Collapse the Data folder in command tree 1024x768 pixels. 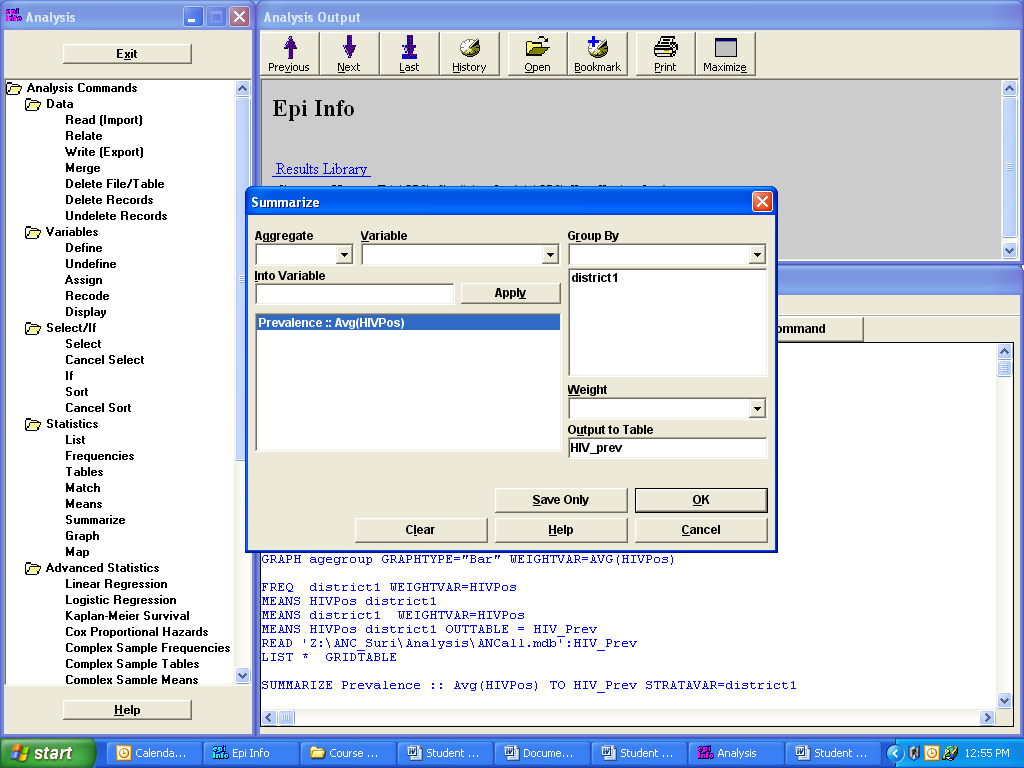(33, 104)
